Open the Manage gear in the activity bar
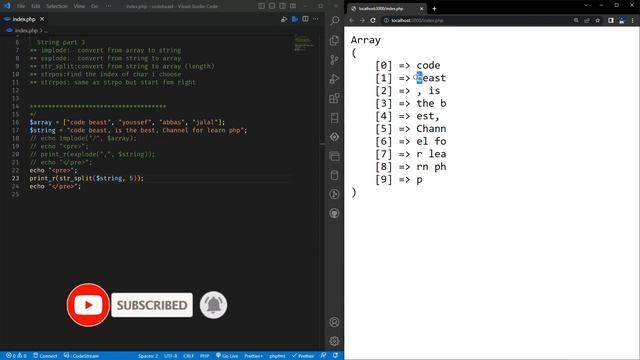Image resolution: width=640 pixels, height=360 pixels. pyautogui.click(x=334, y=341)
